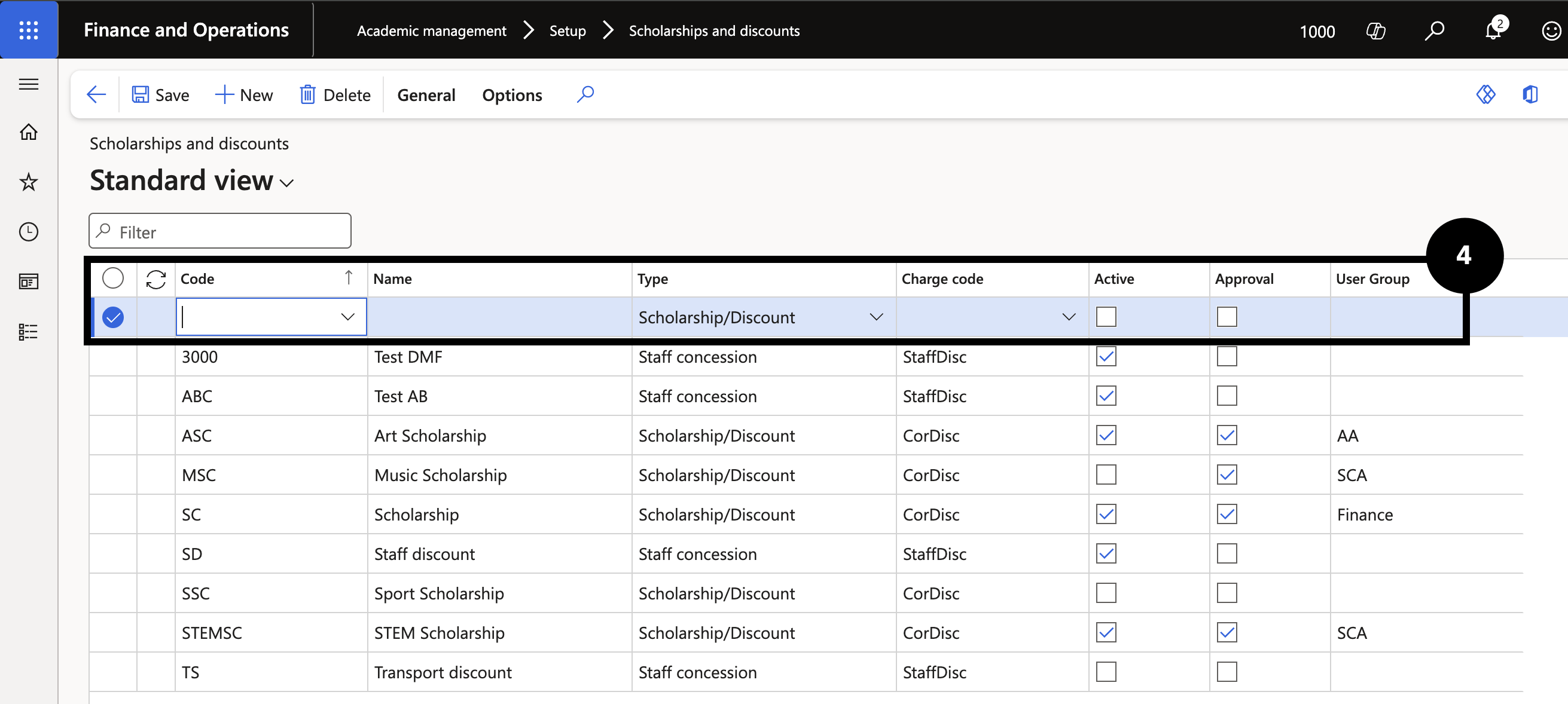Open the General tab
1568x704 pixels.
[426, 95]
